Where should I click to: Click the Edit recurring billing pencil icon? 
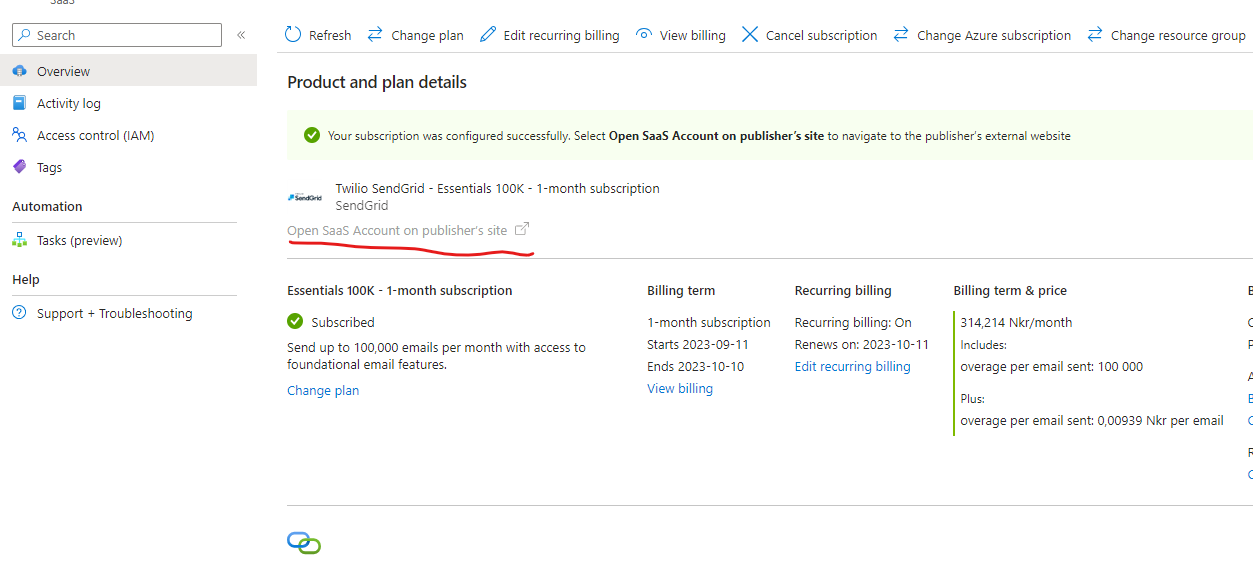pos(488,35)
